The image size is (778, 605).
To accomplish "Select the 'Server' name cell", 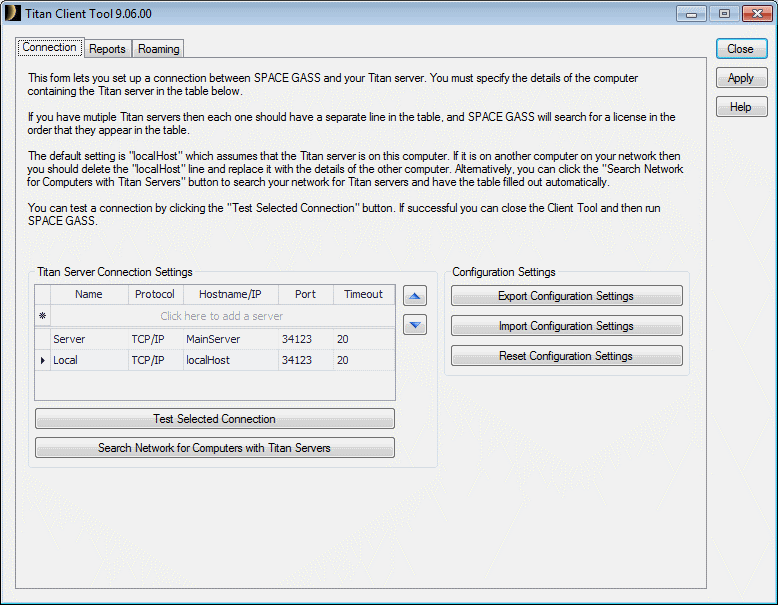I will coord(89,339).
